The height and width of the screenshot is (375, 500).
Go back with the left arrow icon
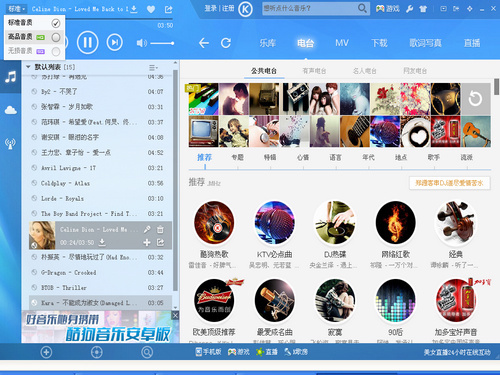click(x=204, y=43)
